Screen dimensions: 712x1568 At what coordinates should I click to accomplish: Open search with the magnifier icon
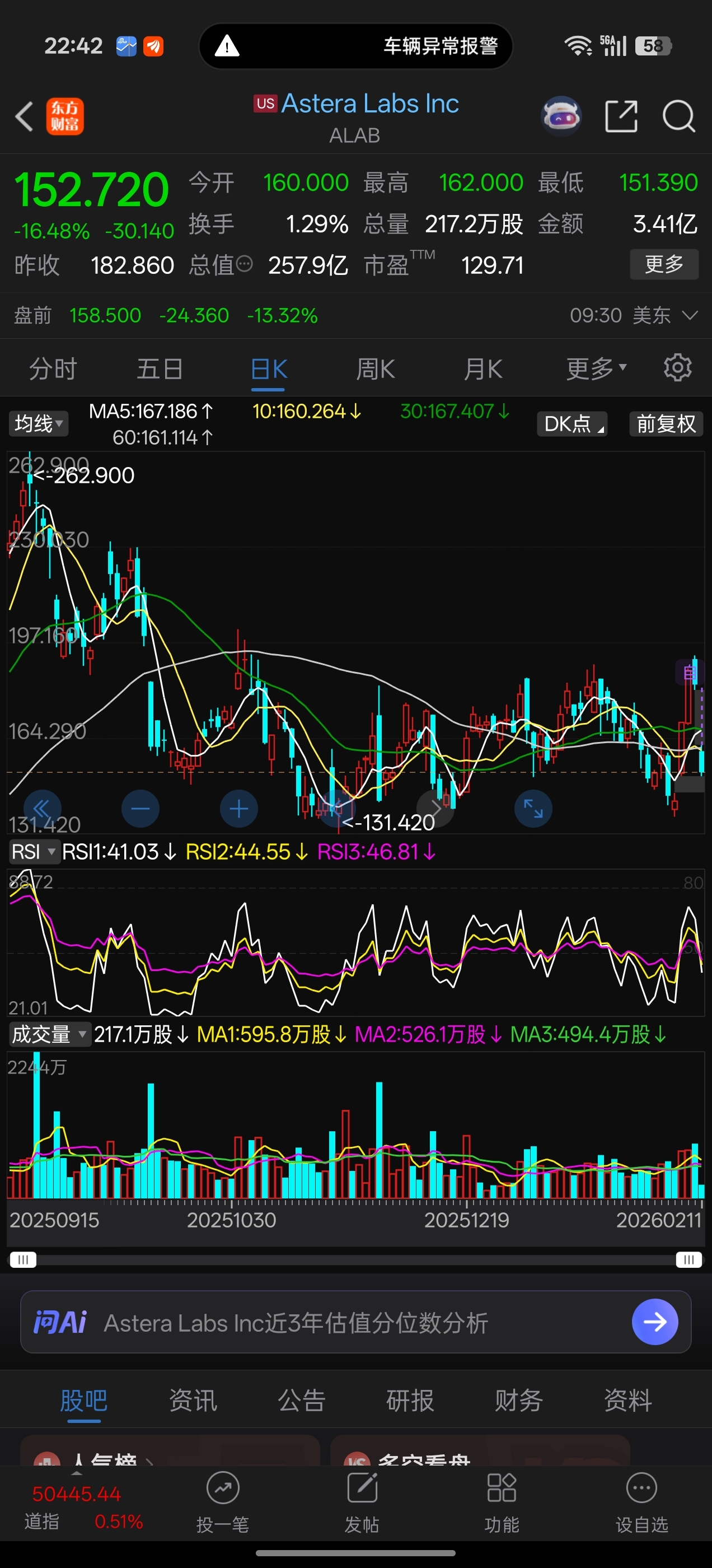coord(678,116)
